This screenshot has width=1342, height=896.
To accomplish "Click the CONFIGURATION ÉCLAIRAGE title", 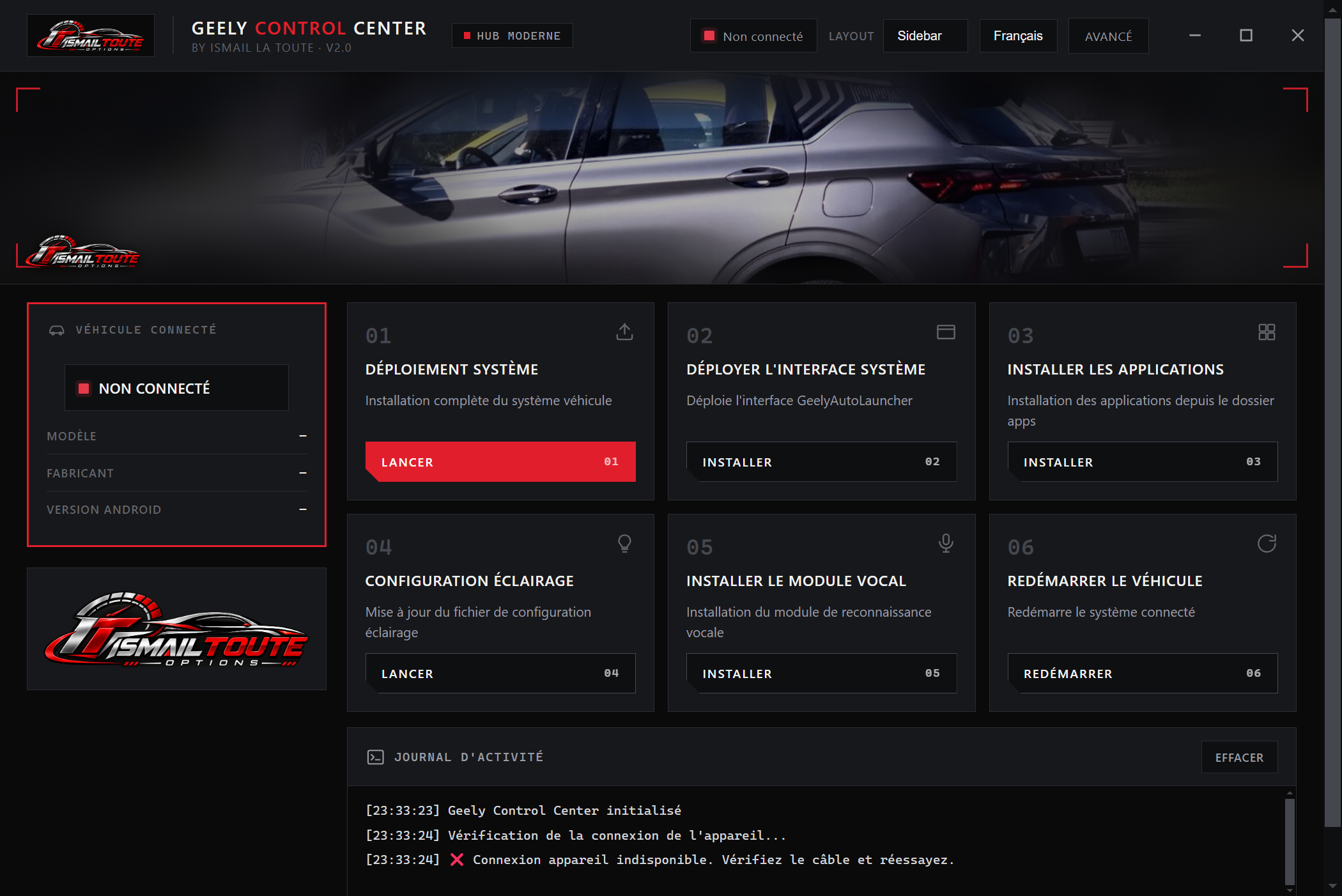I will 469,581.
